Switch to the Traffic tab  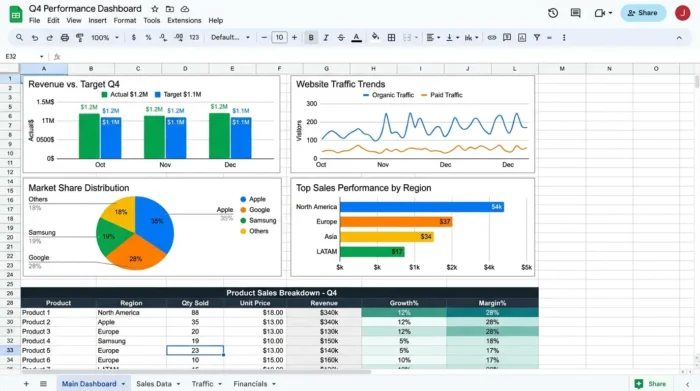point(202,383)
